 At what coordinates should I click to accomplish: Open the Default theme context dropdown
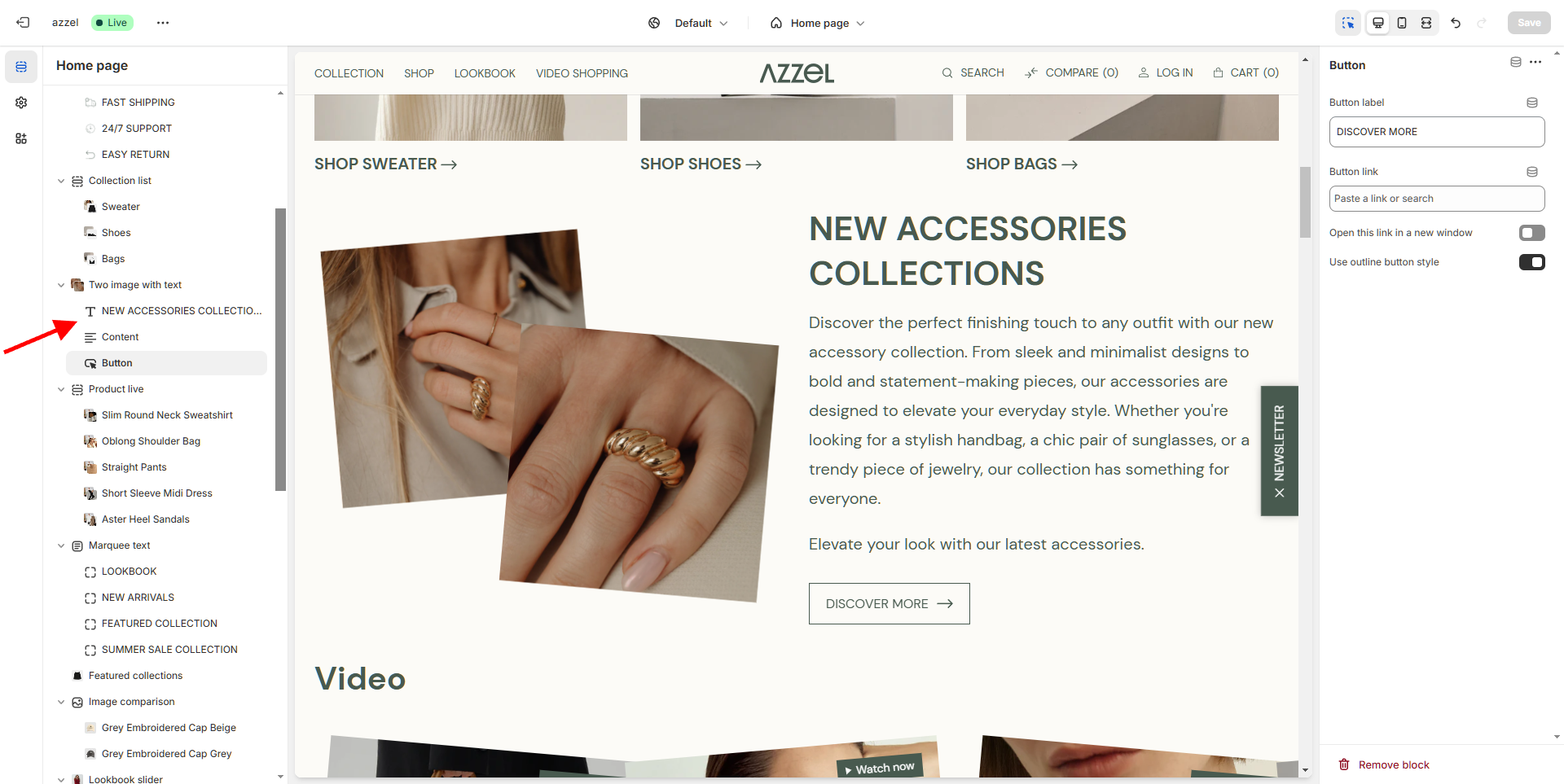688,23
